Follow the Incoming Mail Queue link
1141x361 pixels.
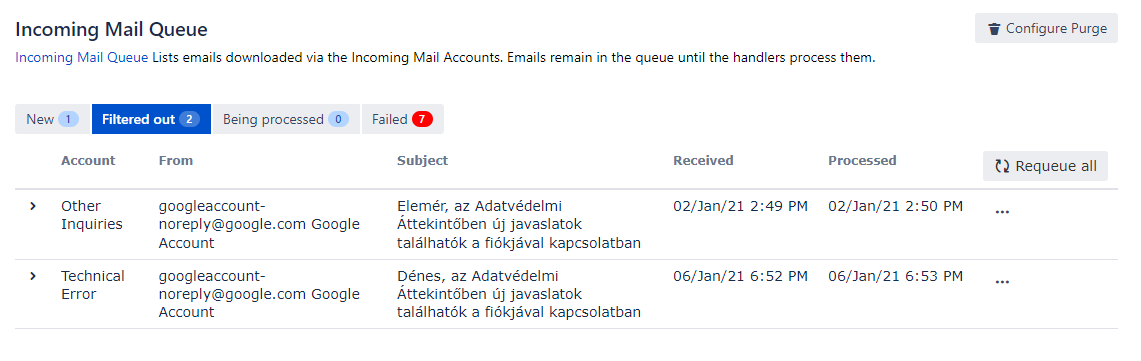click(x=82, y=57)
